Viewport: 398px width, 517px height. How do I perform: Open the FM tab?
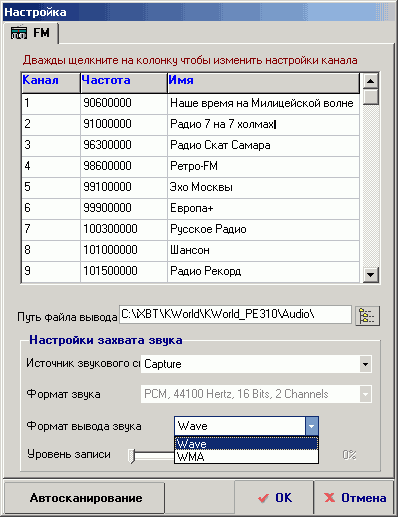click(31, 33)
